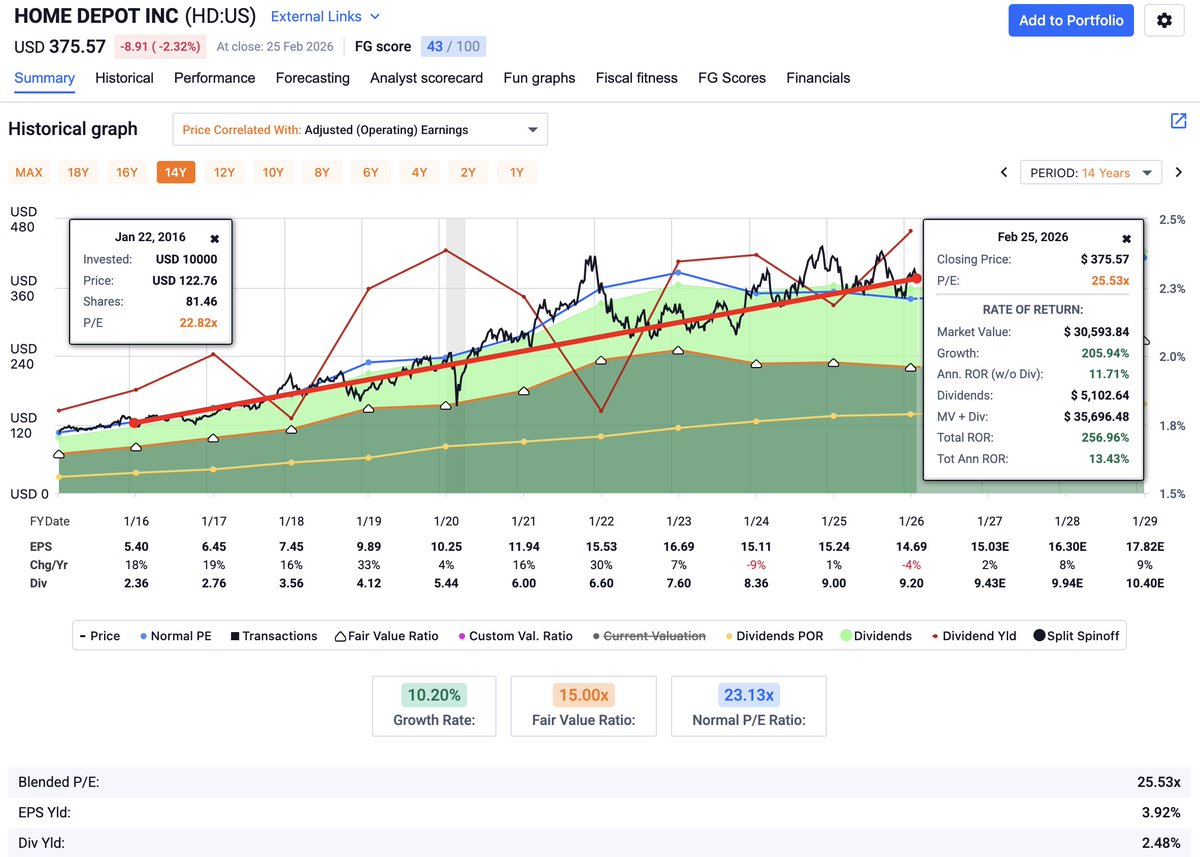This screenshot has height=857, width=1200.
Task: Click the 1/19 EPS value 9.89
Action: tap(368, 547)
